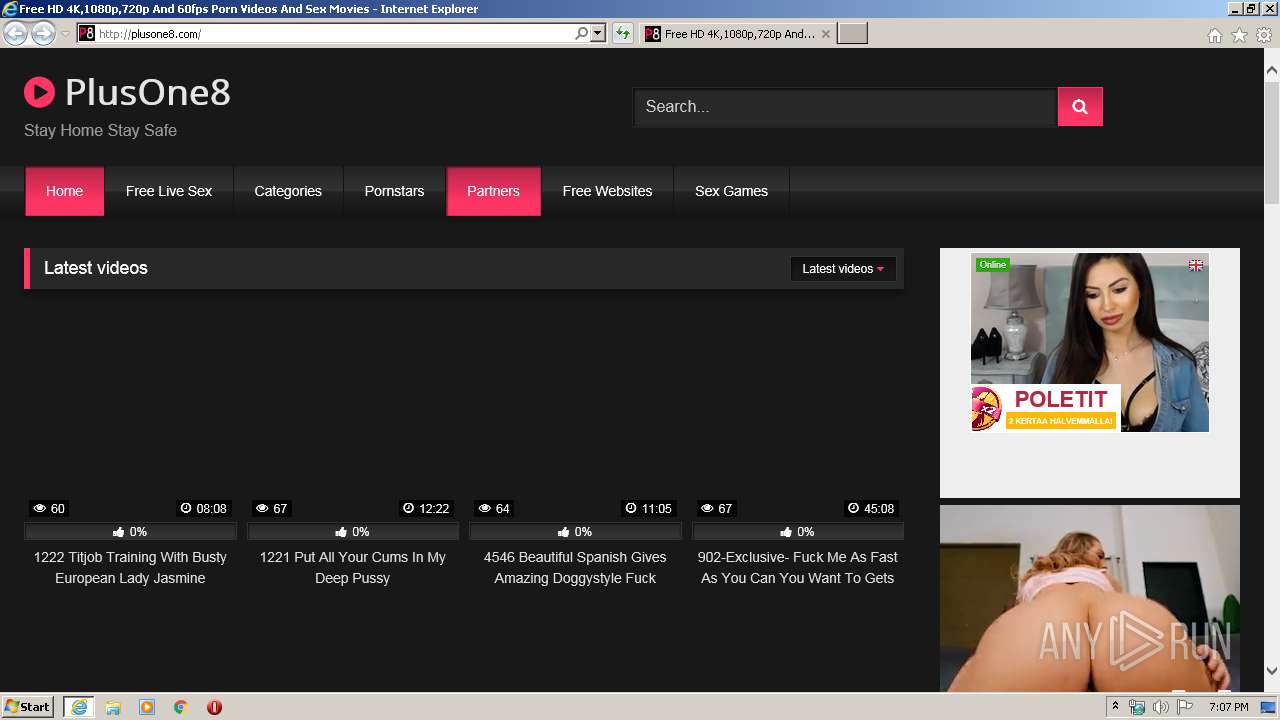Click the 7:07 PM system clock
This screenshot has height=720, width=1280.
(1228, 707)
